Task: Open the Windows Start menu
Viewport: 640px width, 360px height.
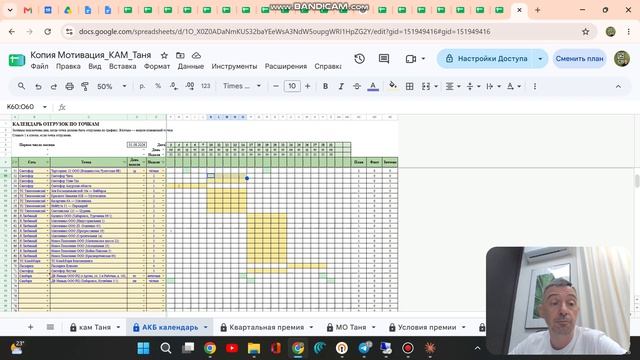Action: click(x=143, y=348)
